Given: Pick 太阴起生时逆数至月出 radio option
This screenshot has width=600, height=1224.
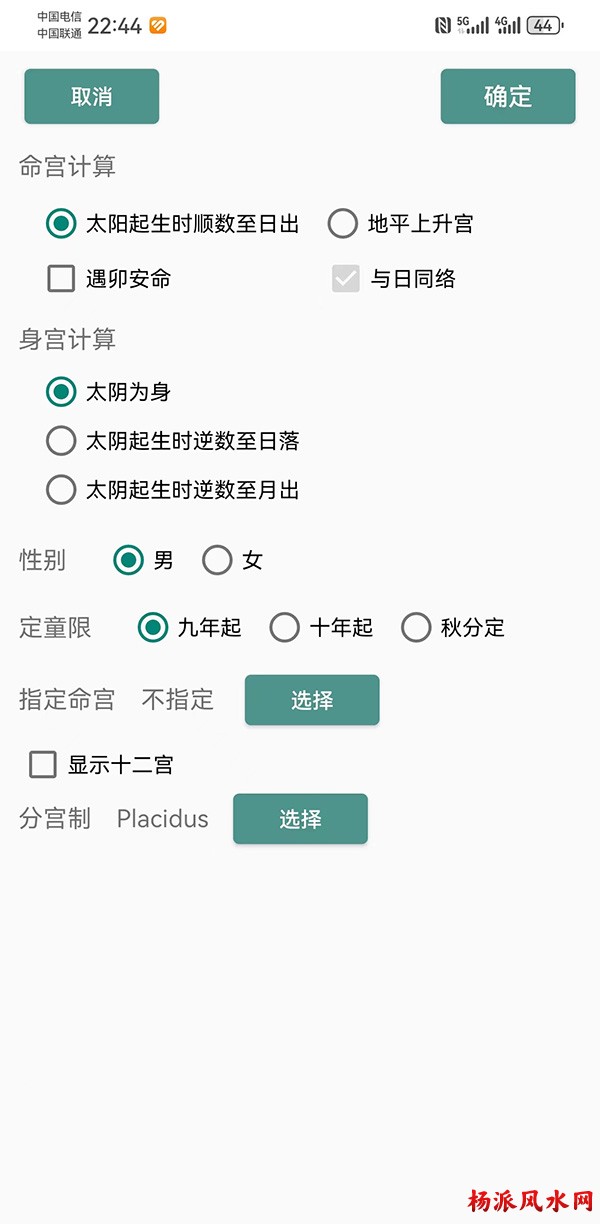Looking at the screenshot, I should [x=62, y=489].
